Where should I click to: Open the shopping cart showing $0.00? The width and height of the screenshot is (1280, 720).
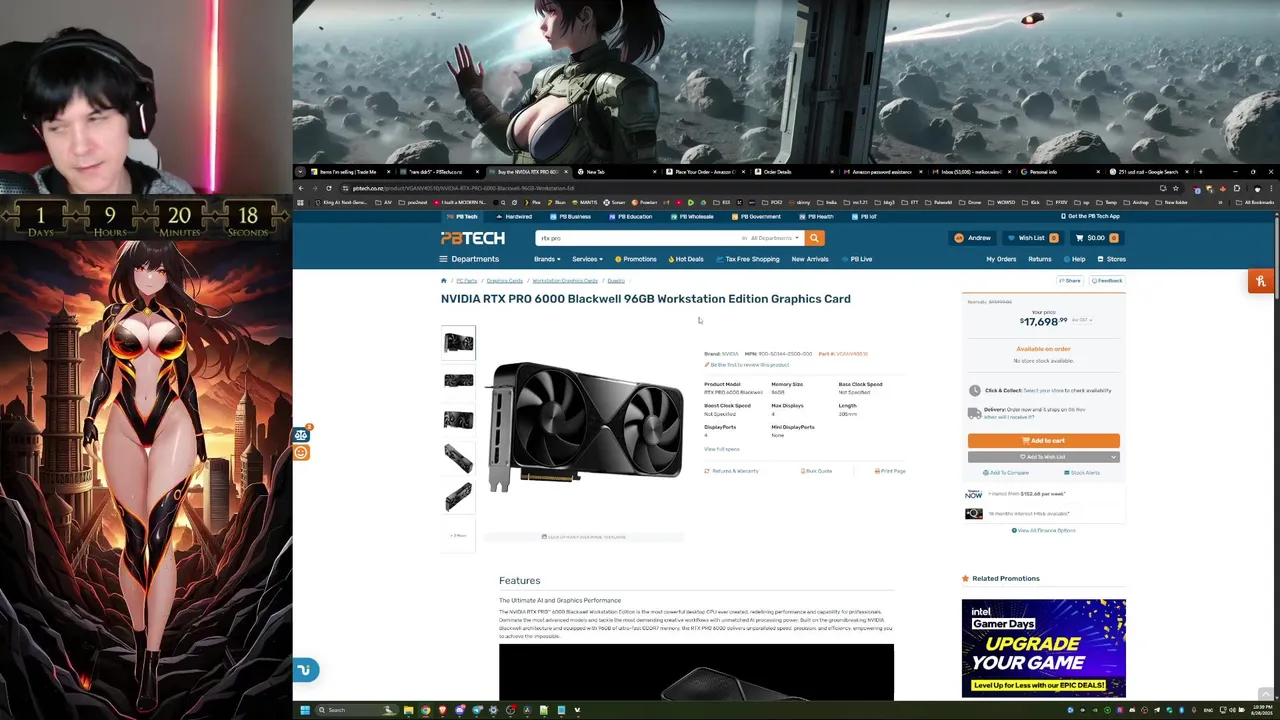pos(1096,238)
